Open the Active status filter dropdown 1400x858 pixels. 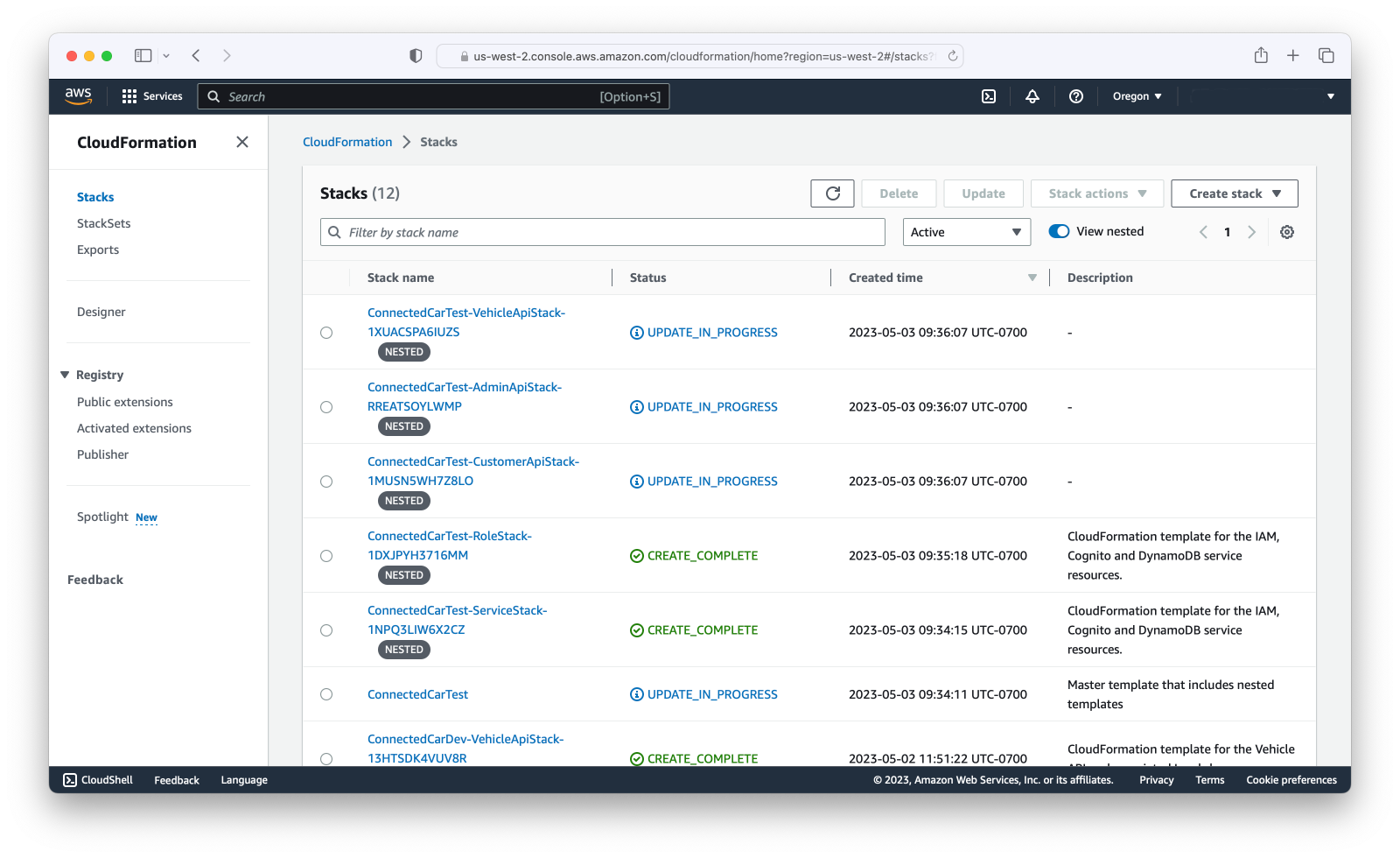pos(967,232)
